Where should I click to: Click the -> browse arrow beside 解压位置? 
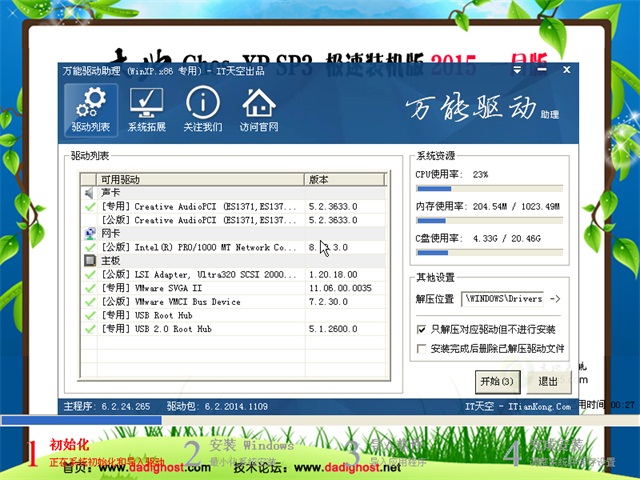(556, 298)
